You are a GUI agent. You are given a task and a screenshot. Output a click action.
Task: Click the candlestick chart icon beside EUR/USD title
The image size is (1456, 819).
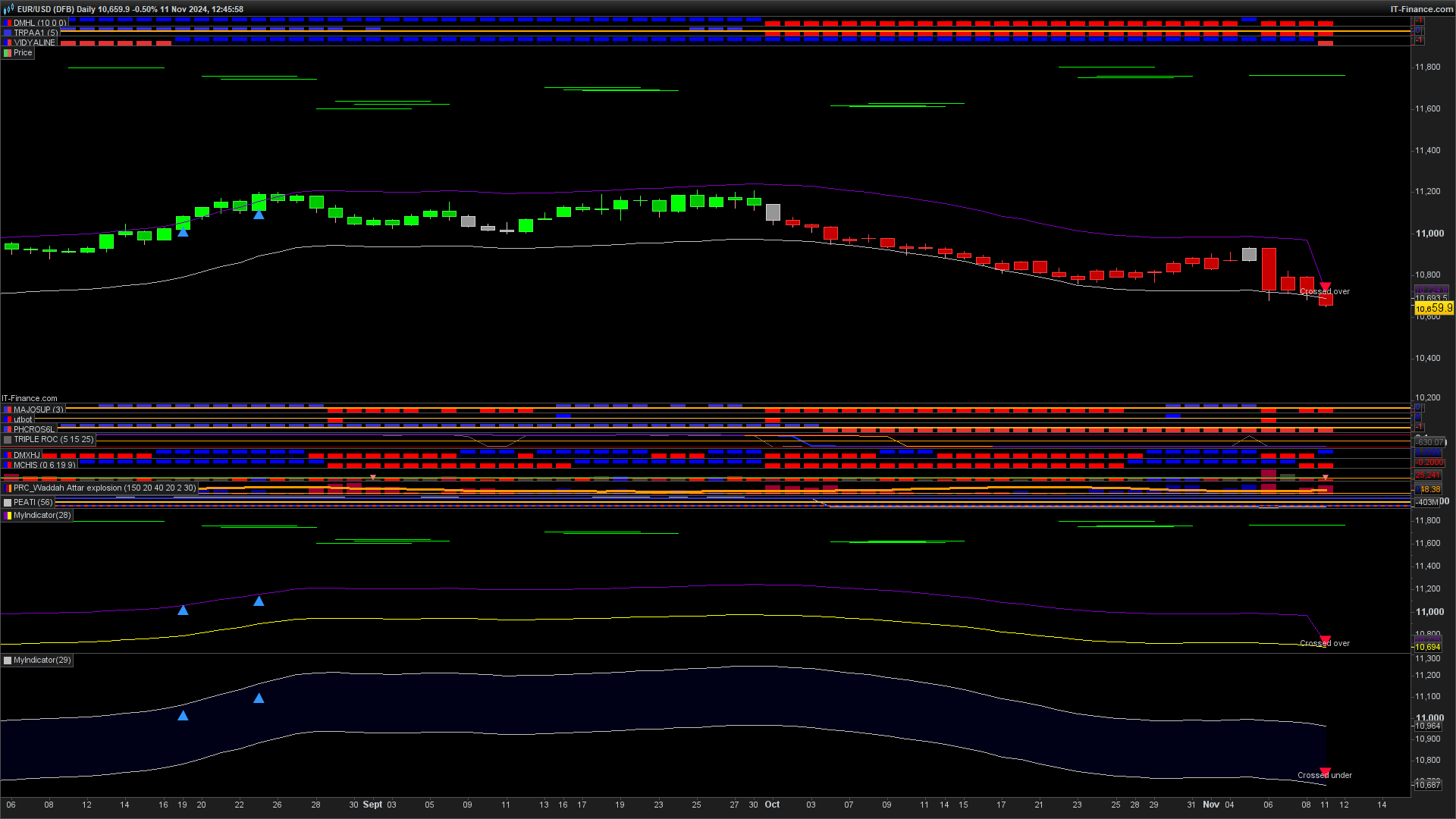pyautogui.click(x=8, y=9)
